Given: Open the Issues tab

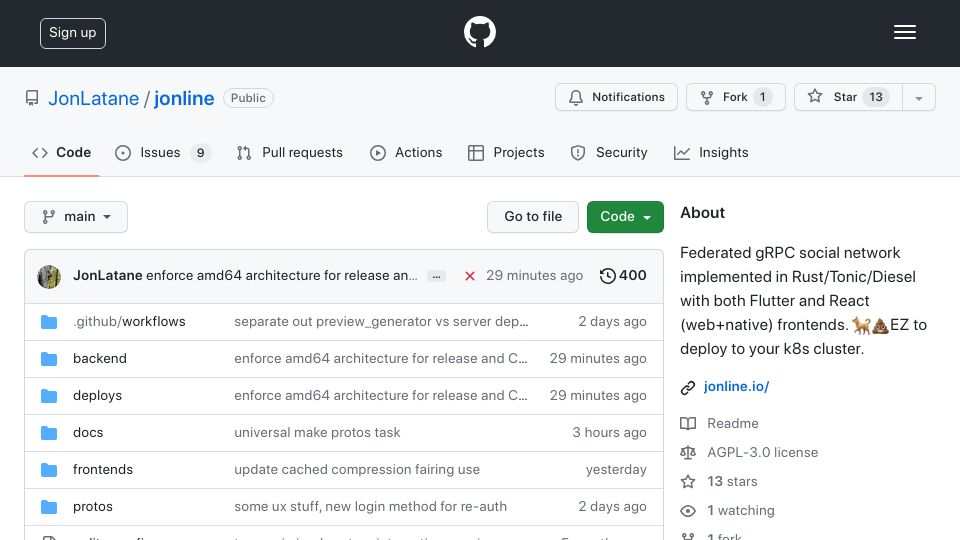Looking at the screenshot, I should (x=162, y=152).
